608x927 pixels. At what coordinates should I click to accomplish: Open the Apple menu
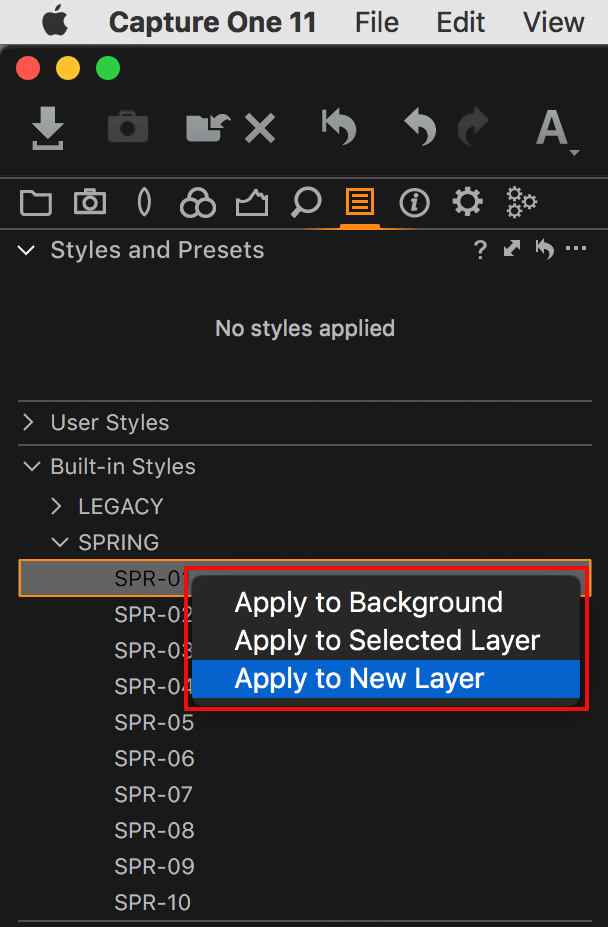pyautogui.click(x=55, y=22)
